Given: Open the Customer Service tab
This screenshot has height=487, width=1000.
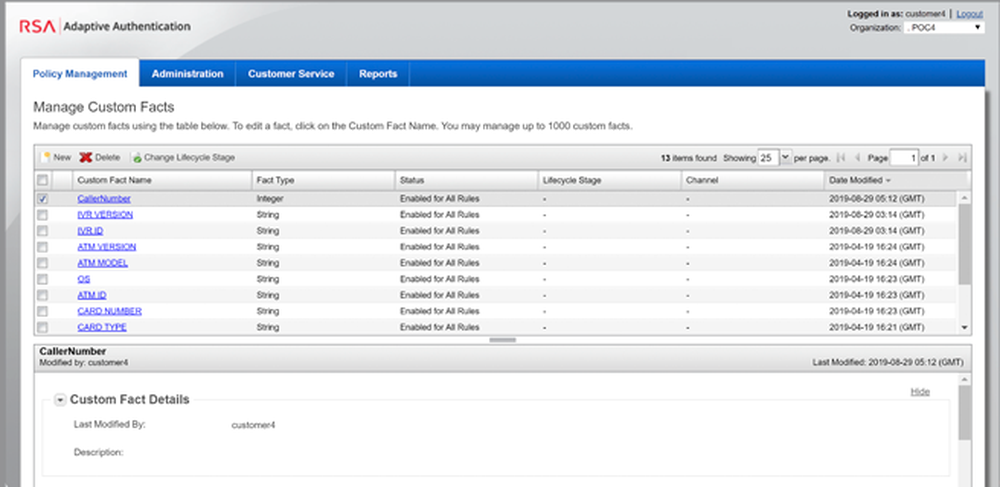Looking at the screenshot, I should pos(291,73).
